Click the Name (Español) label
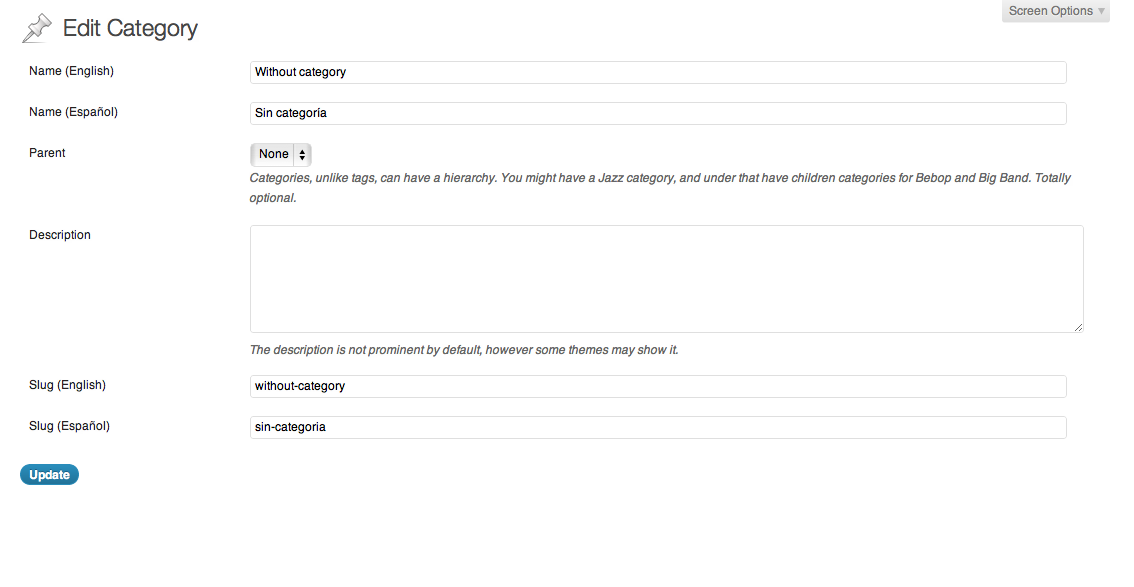The width and height of the screenshot is (1134, 587). 73,112
